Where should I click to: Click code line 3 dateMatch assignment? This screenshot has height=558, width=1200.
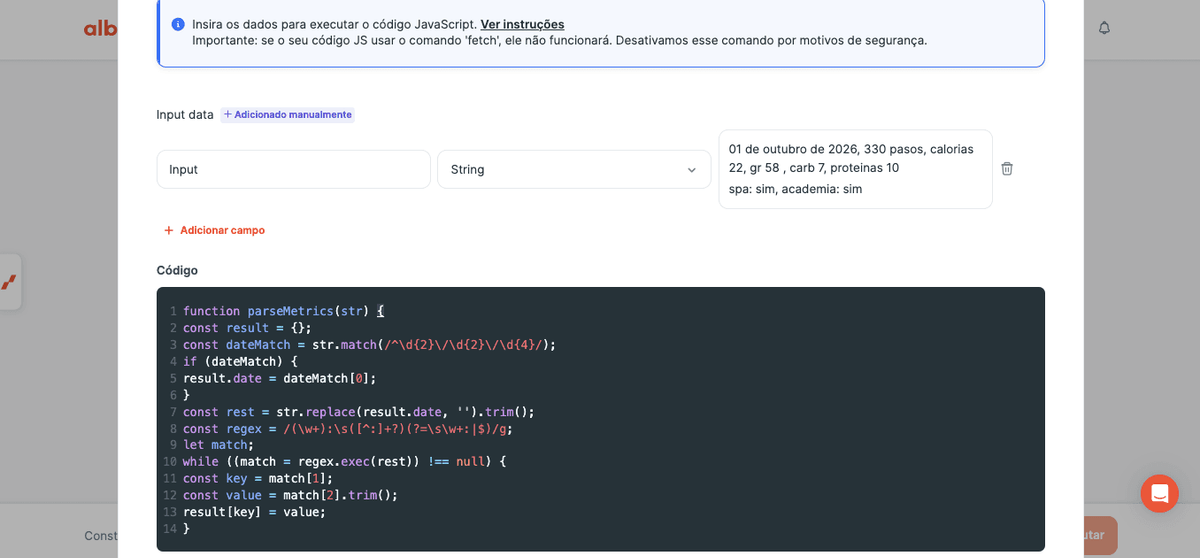(x=369, y=344)
